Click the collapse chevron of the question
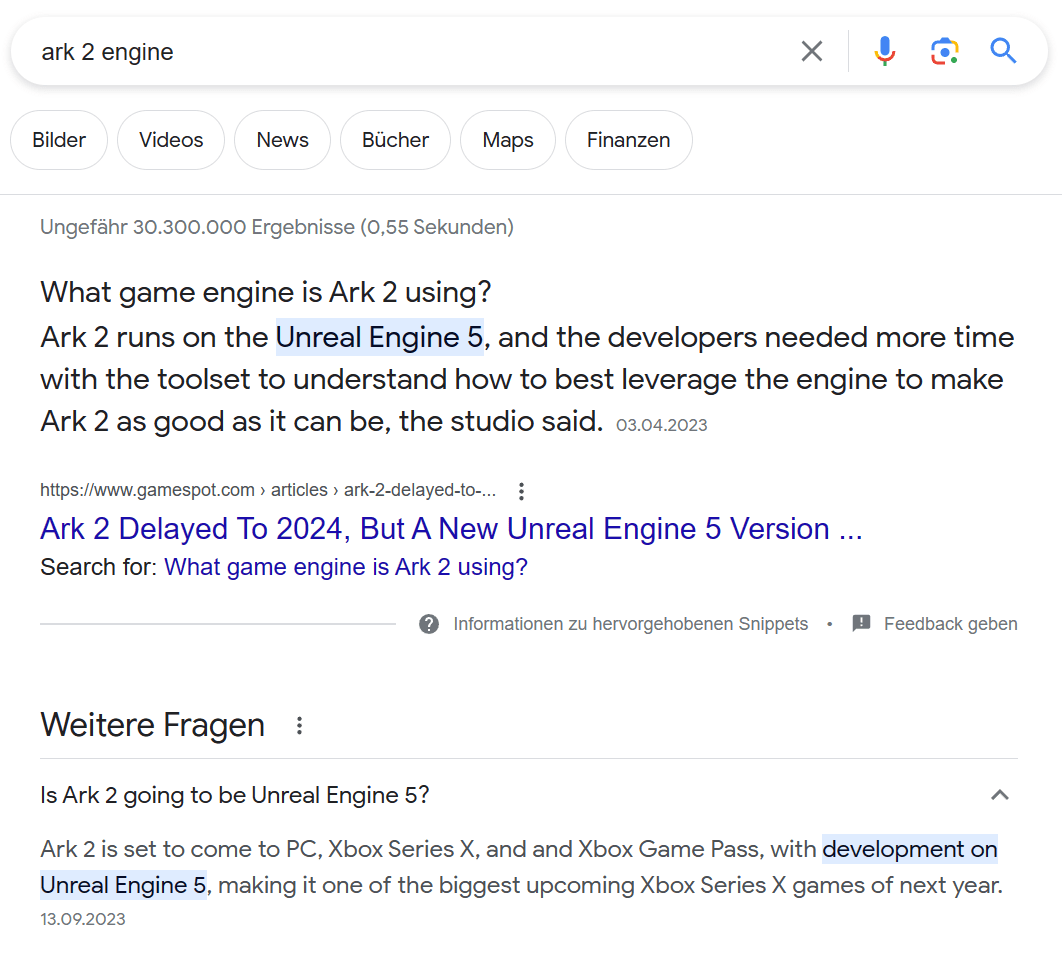Image resolution: width=1062 pixels, height=964 pixels. [x=1000, y=795]
